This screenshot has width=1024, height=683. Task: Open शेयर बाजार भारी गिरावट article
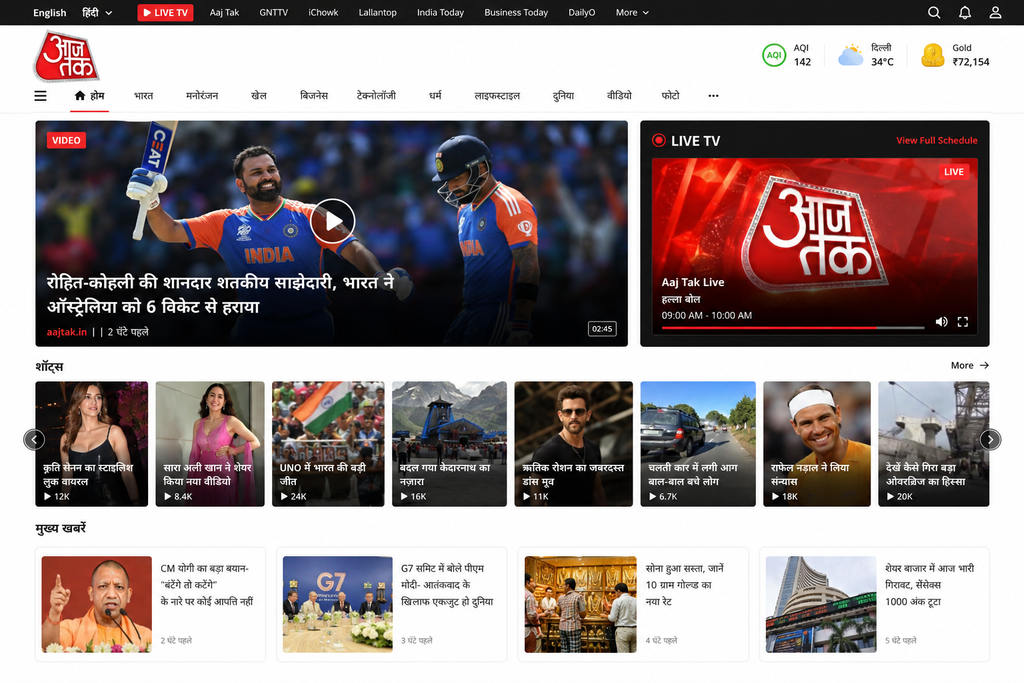tap(874, 605)
